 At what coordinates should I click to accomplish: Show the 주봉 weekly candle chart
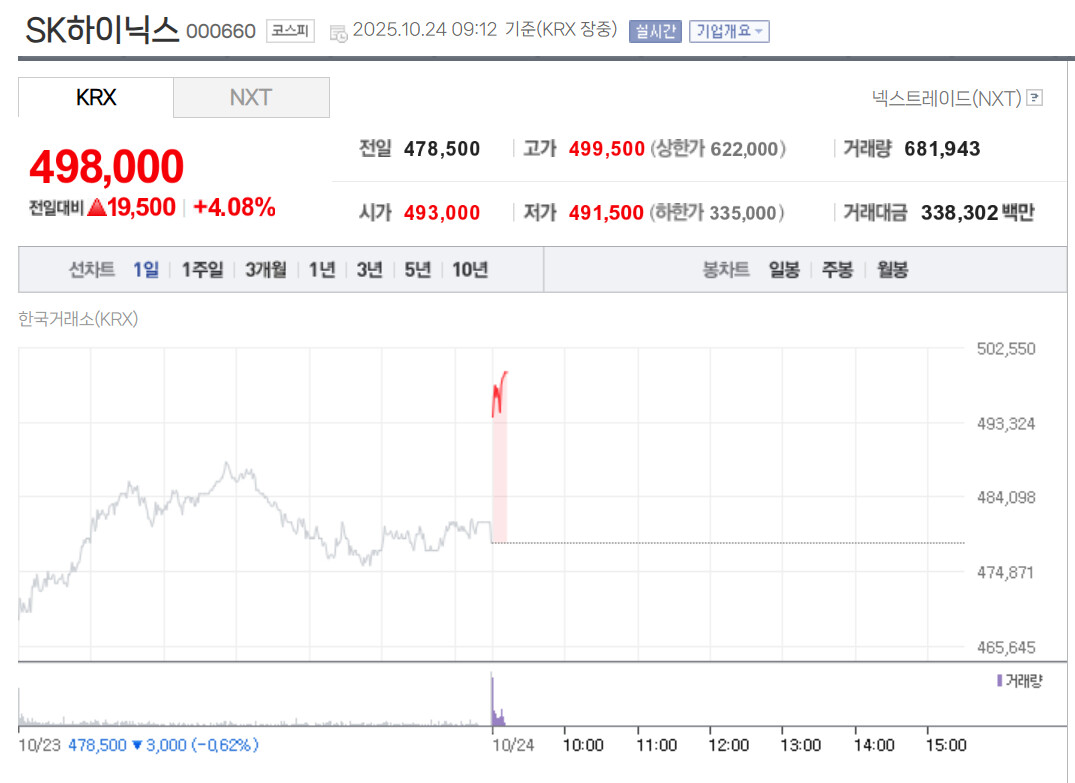pos(837,269)
